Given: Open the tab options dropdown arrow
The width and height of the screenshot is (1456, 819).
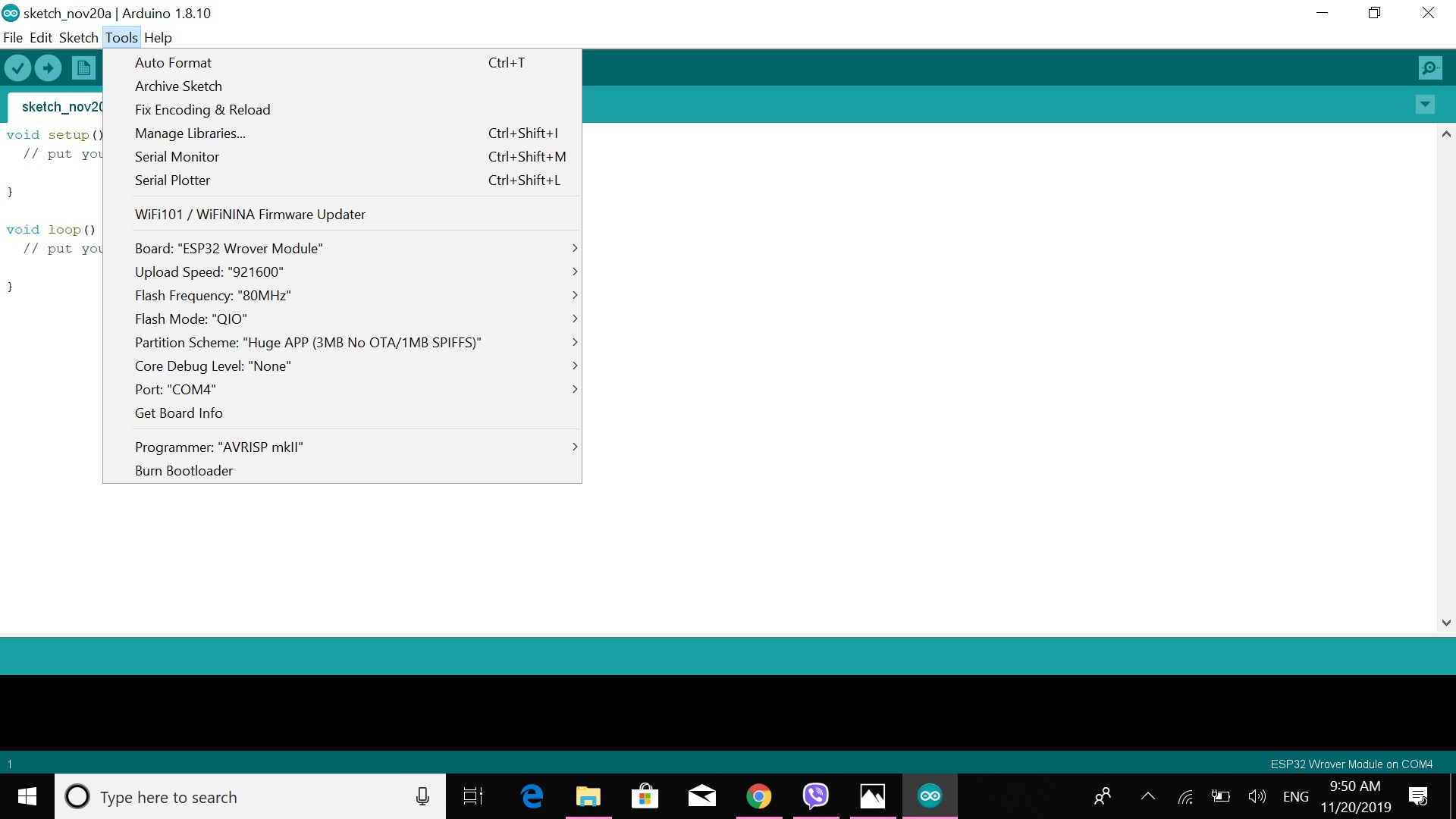Looking at the screenshot, I should click(1425, 105).
